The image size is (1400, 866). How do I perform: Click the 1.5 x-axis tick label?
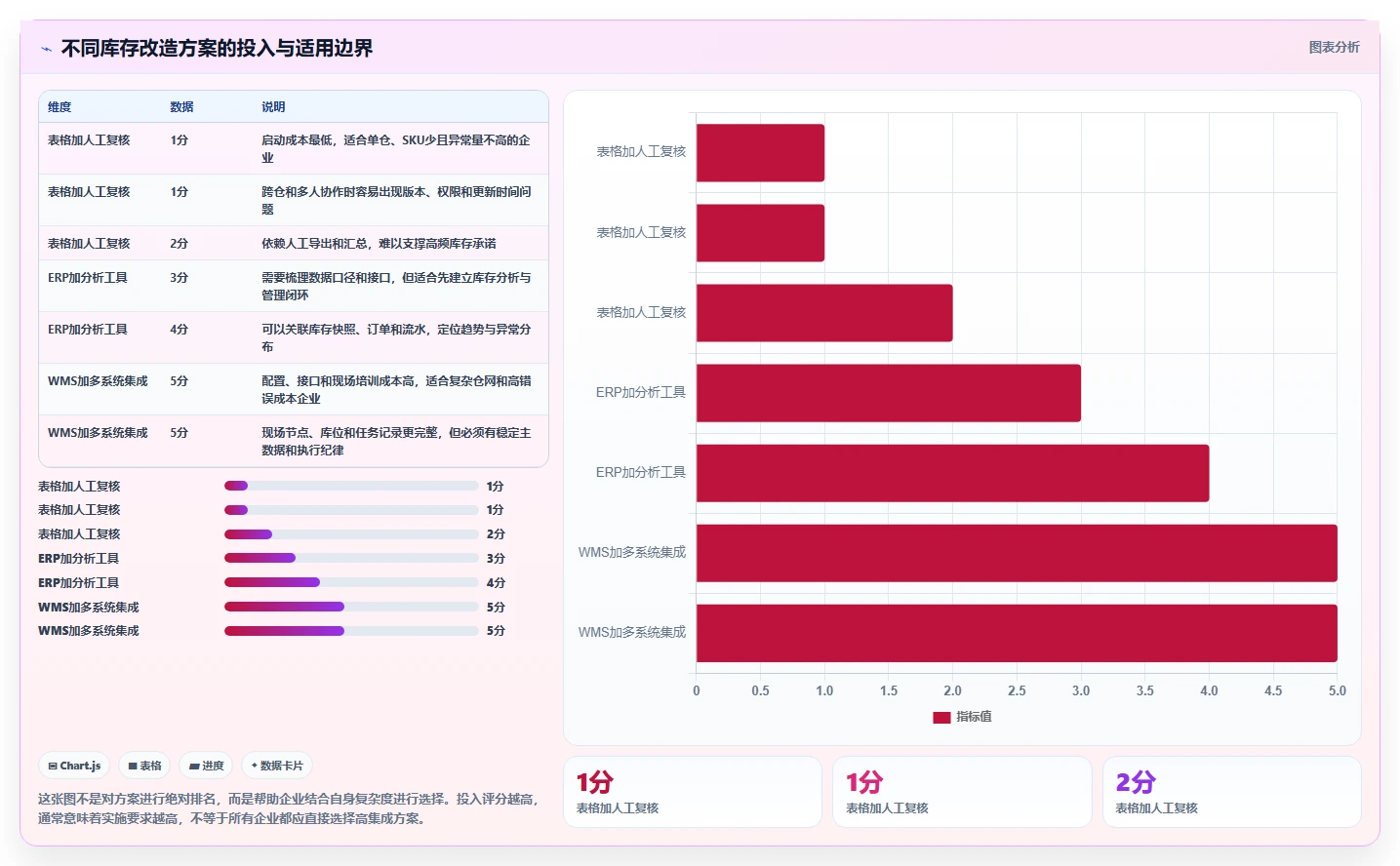pos(889,690)
